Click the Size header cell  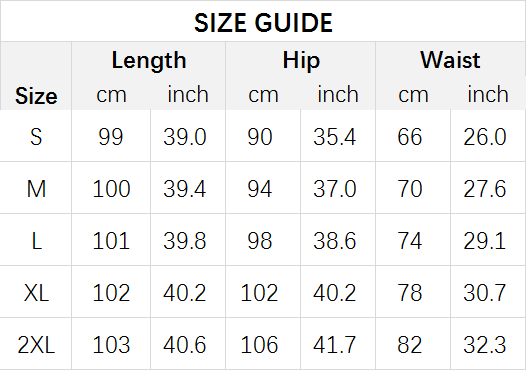pos(36,96)
